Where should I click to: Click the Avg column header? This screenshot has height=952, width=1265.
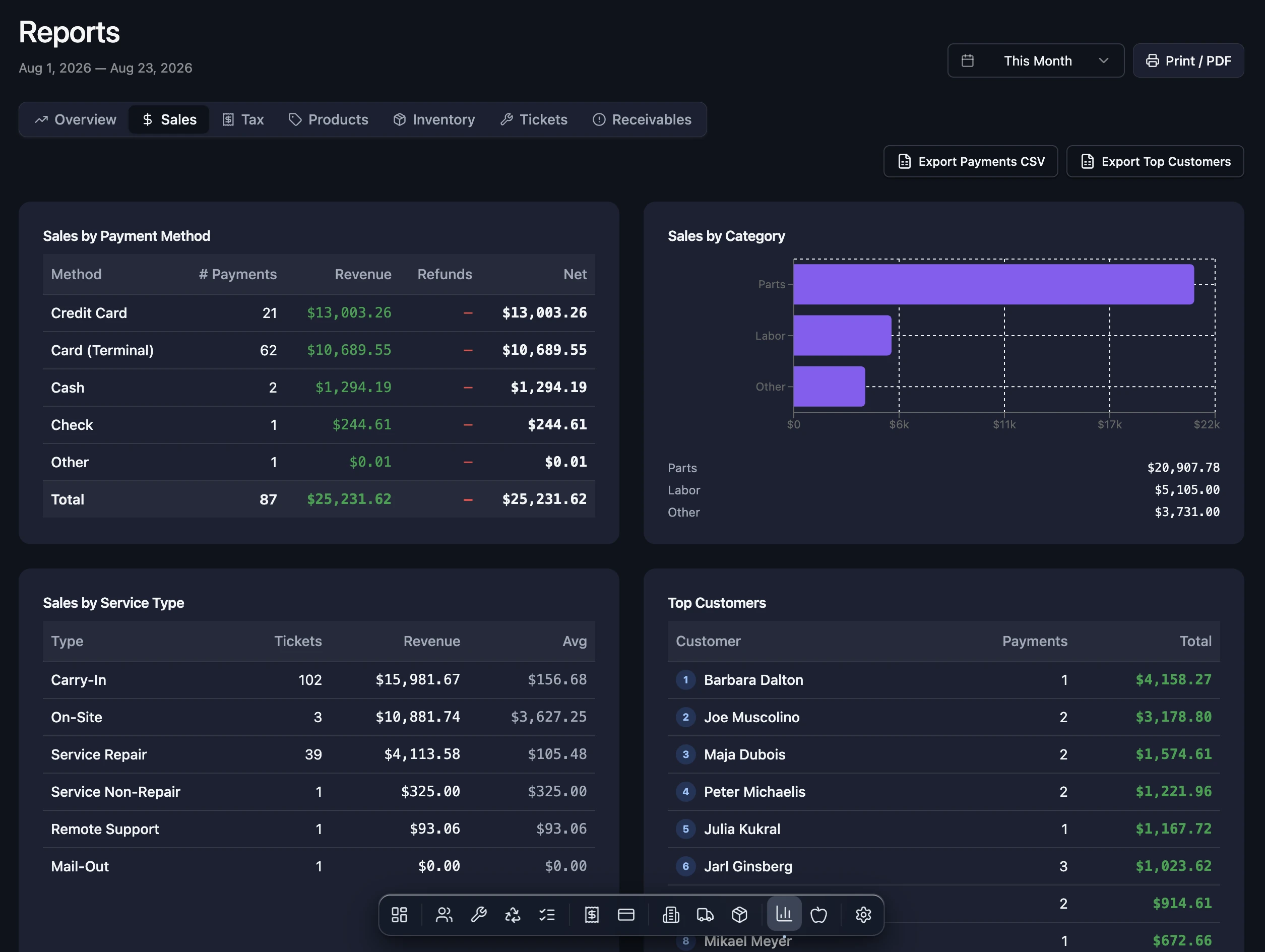pos(575,642)
